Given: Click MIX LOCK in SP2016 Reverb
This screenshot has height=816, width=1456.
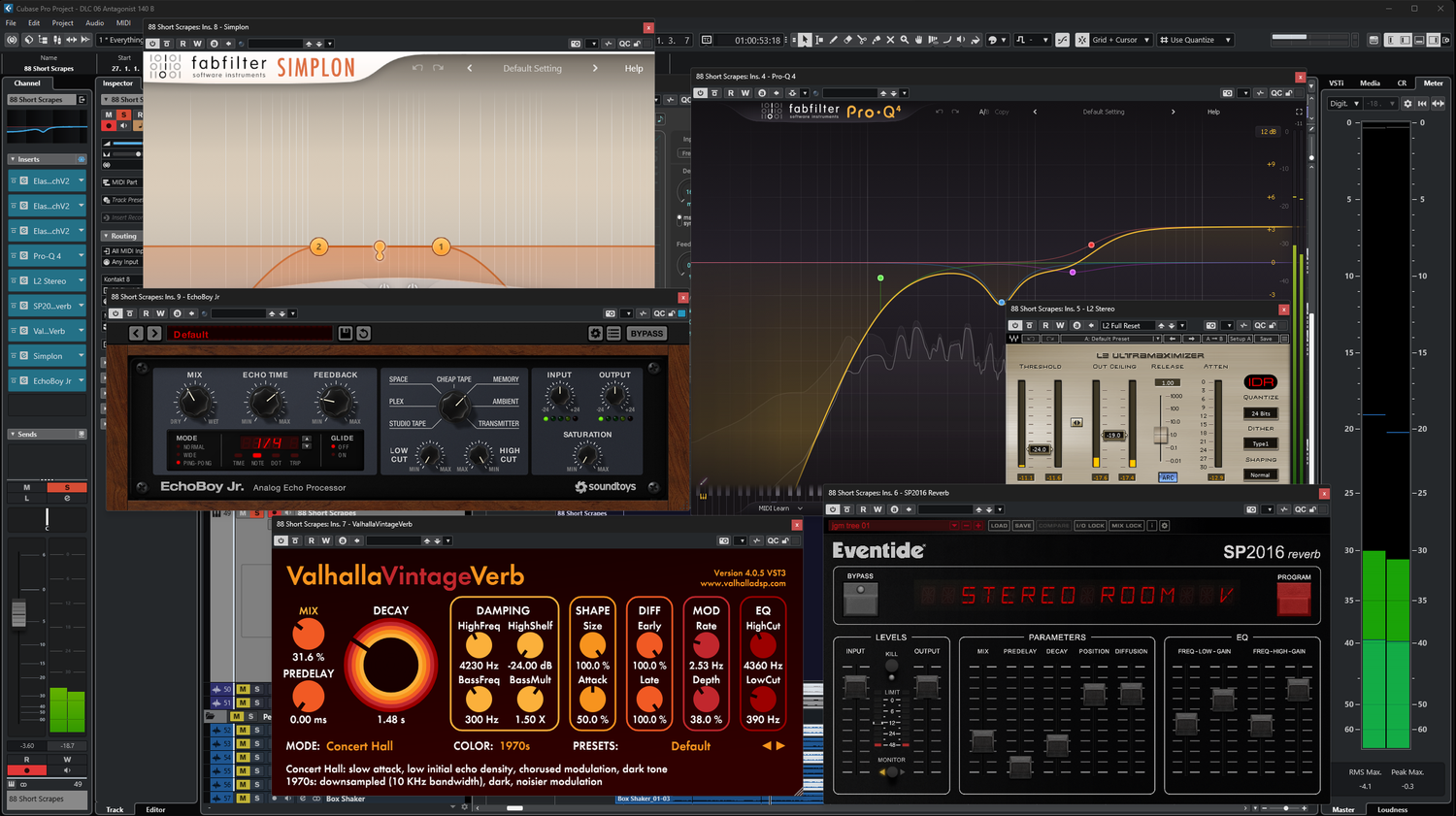Looking at the screenshot, I should click(1126, 525).
